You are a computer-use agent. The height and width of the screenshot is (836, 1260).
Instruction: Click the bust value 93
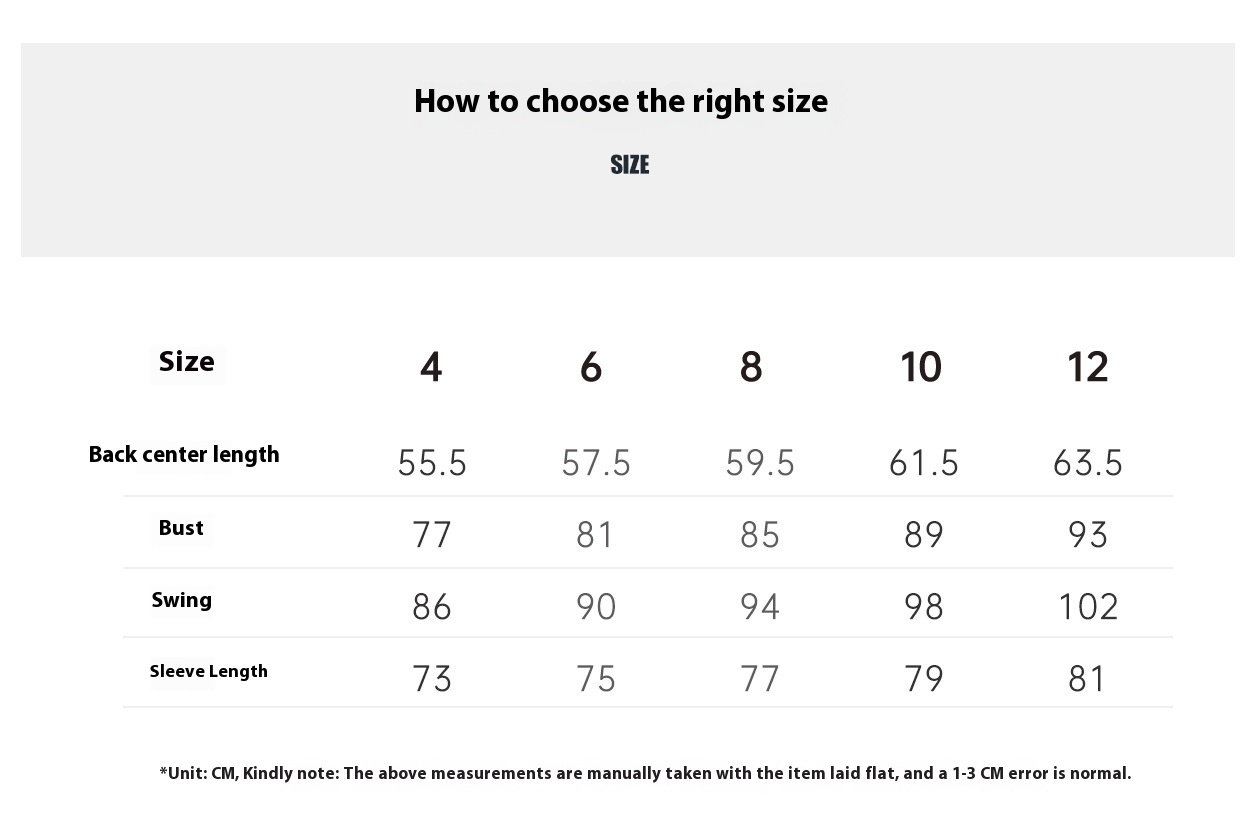[x=1088, y=535]
